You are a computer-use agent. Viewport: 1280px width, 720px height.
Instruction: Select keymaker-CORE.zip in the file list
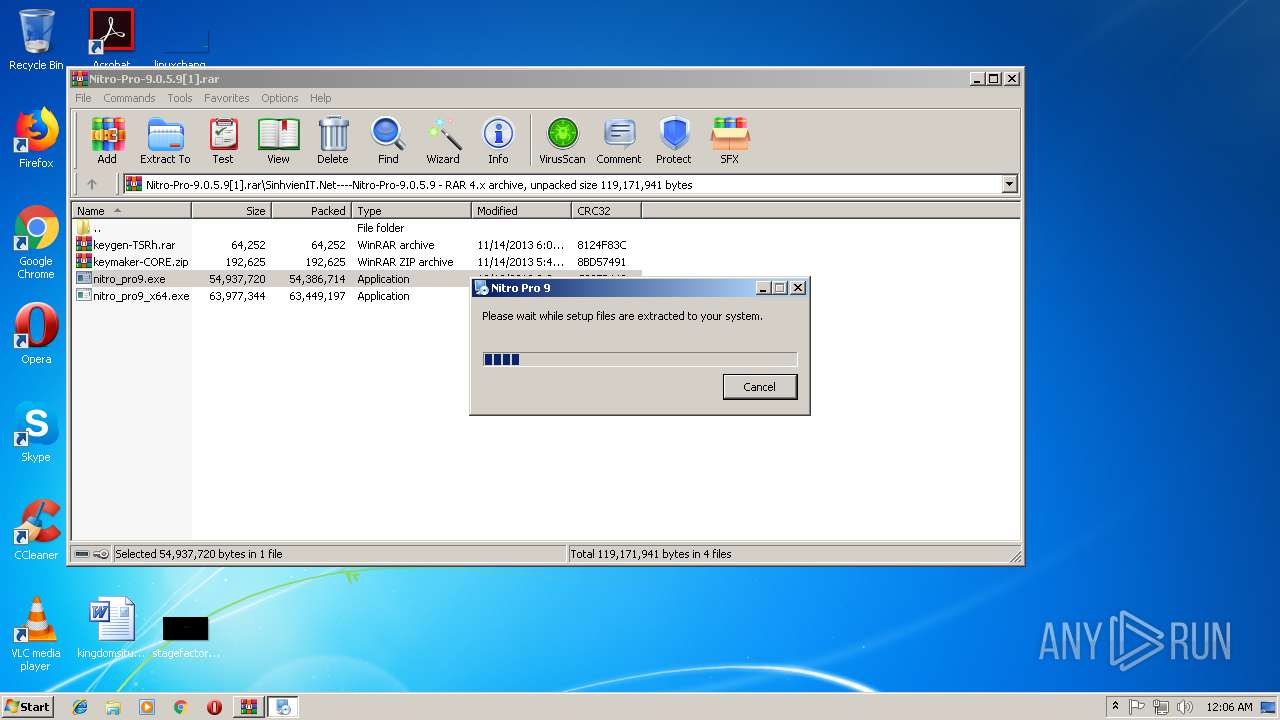[x=357, y=262]
